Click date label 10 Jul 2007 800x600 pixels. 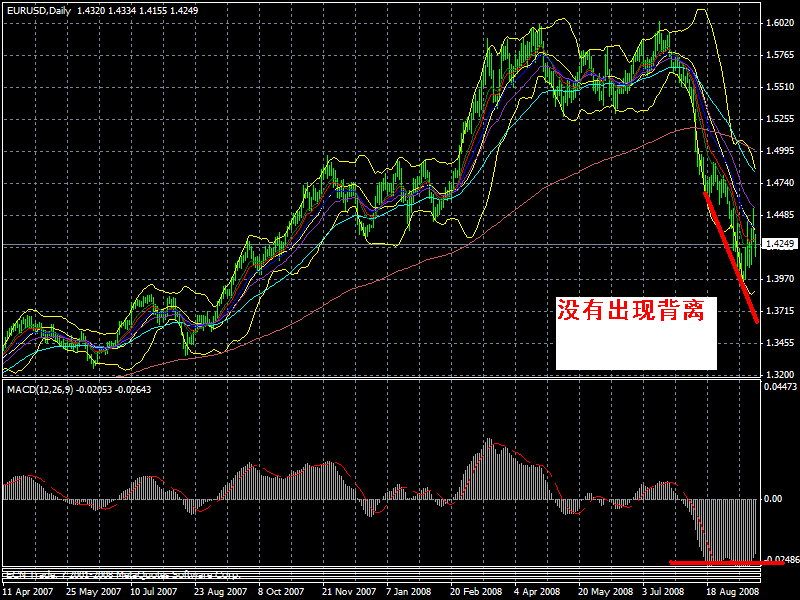[154, 592]
